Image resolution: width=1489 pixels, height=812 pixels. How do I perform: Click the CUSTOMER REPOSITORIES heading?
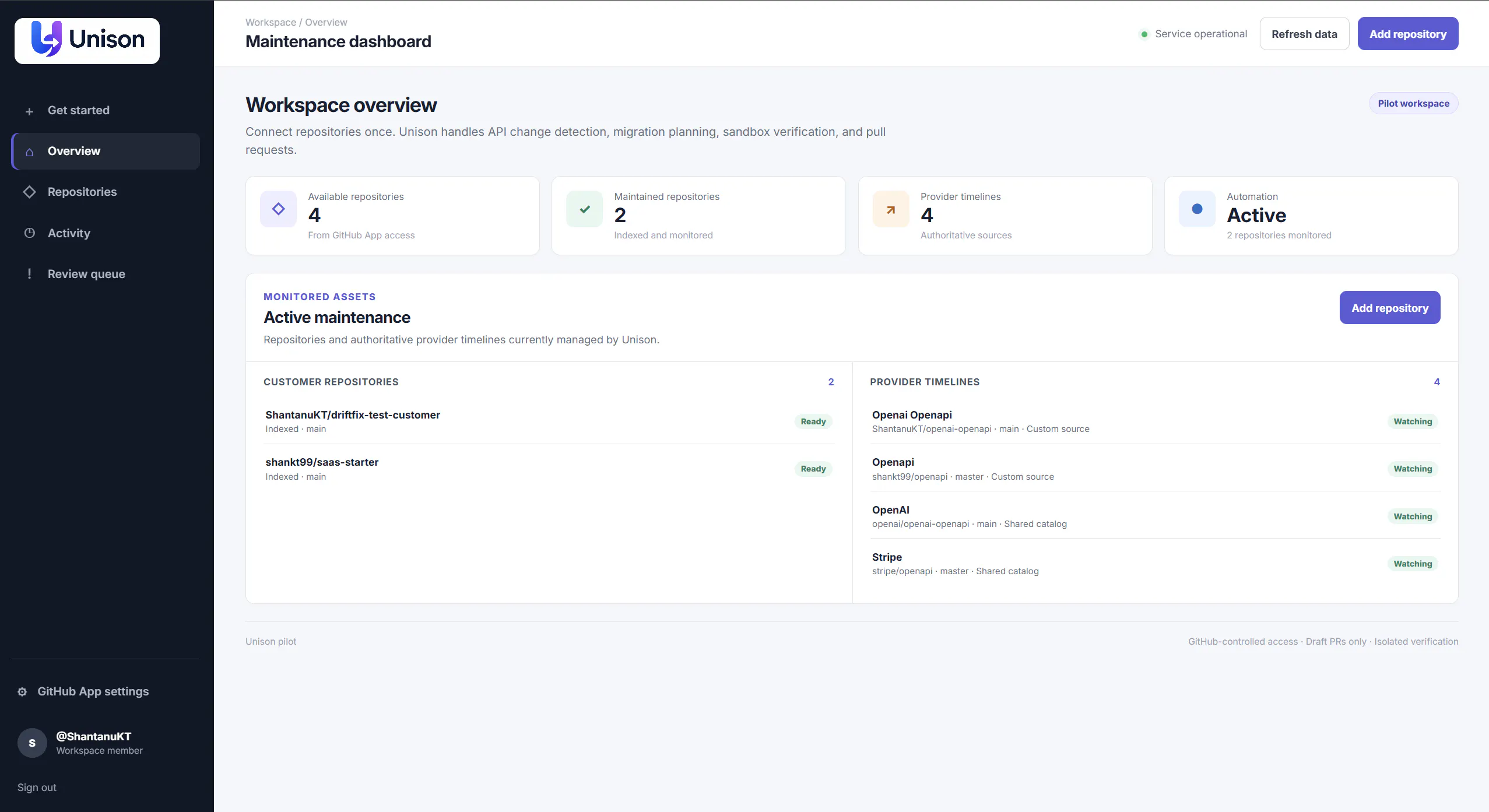click(331, 382)
